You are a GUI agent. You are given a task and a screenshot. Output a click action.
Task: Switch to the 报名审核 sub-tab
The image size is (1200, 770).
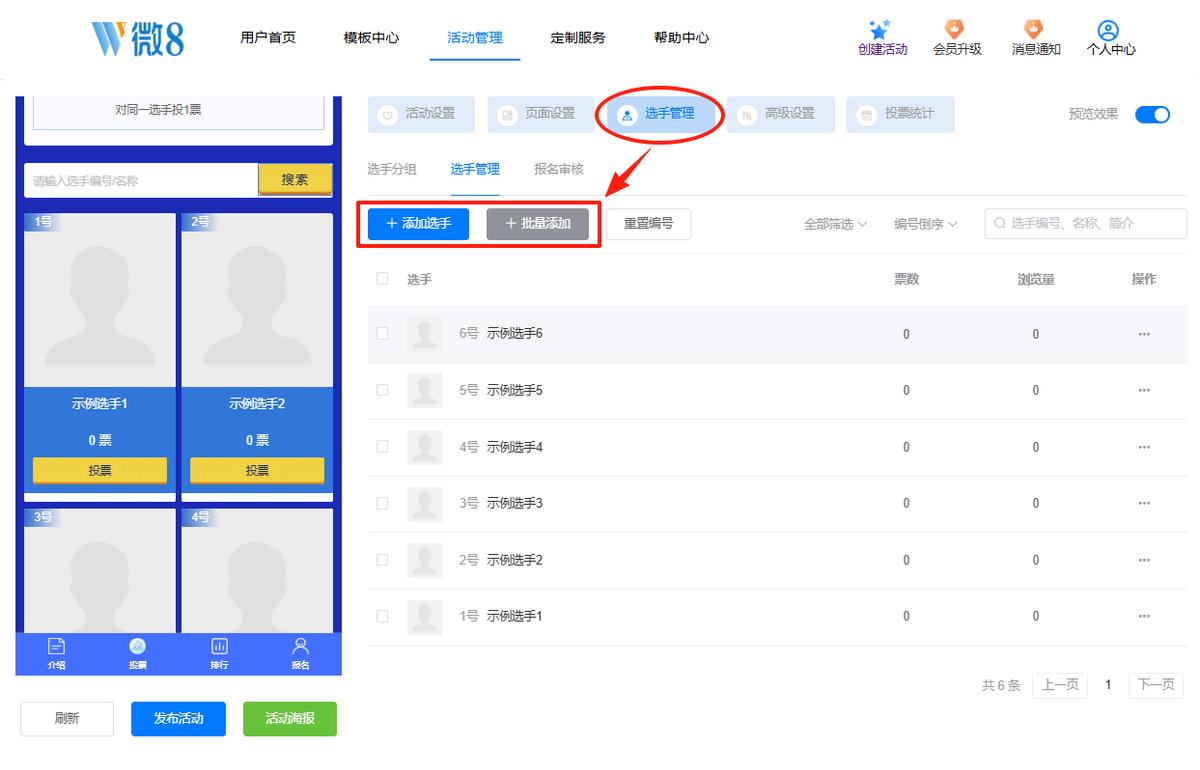point(558,169)
